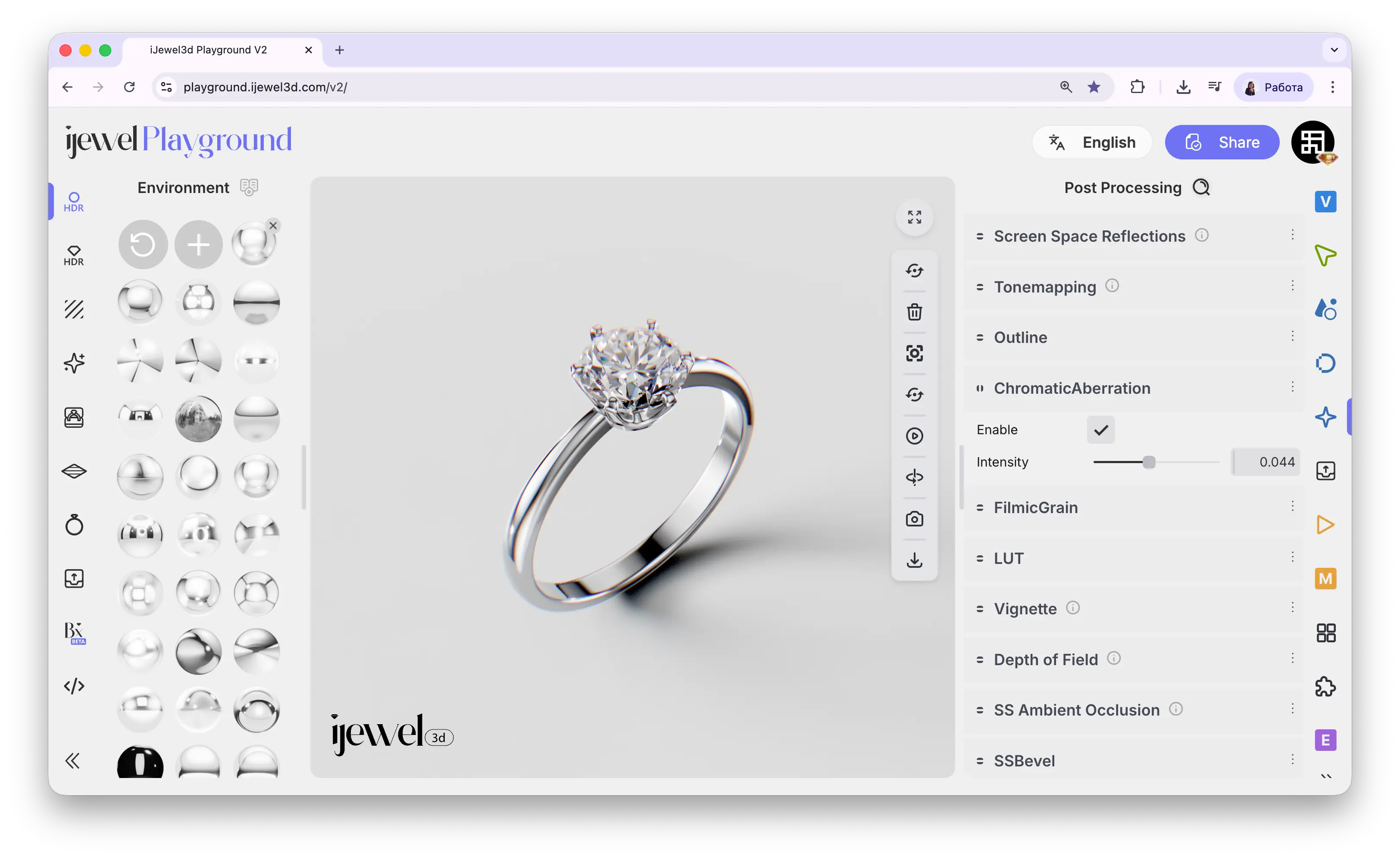This screenshot has width=1400, height=859.
Task: Open the gem HDR sidebar icon
Action: coord(74,255)
